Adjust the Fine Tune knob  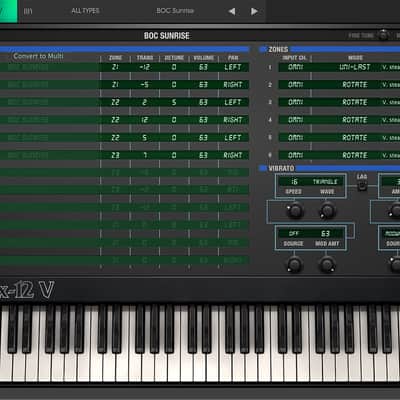pyautogui.click(x=383, y=35)
